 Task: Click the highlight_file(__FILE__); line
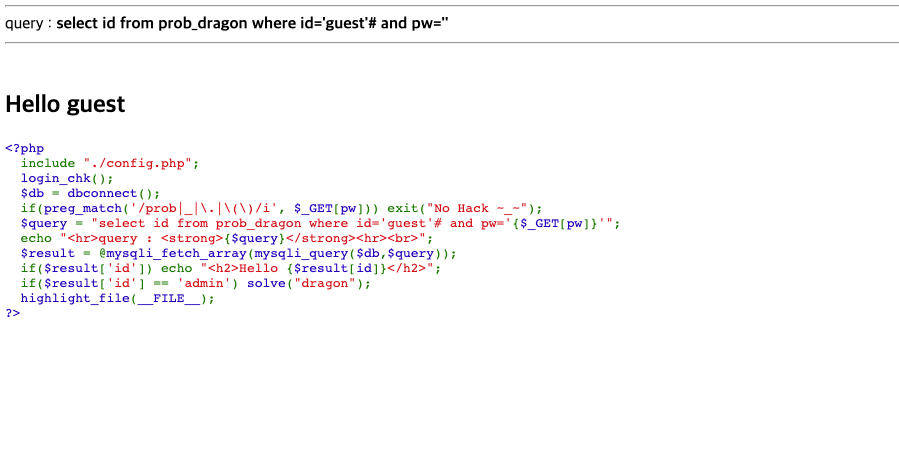coord(118,298)
